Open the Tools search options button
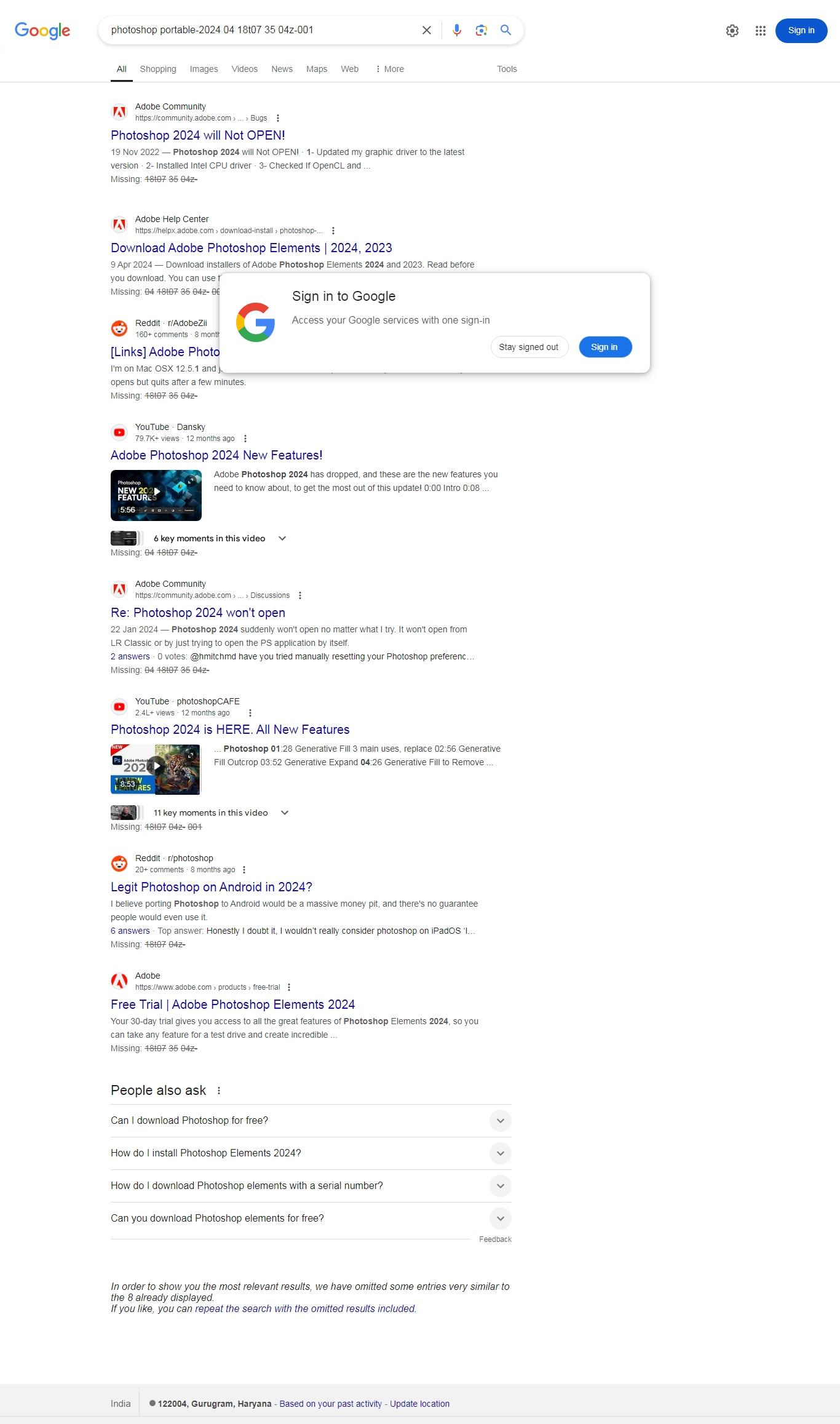 tap(507, 69)
